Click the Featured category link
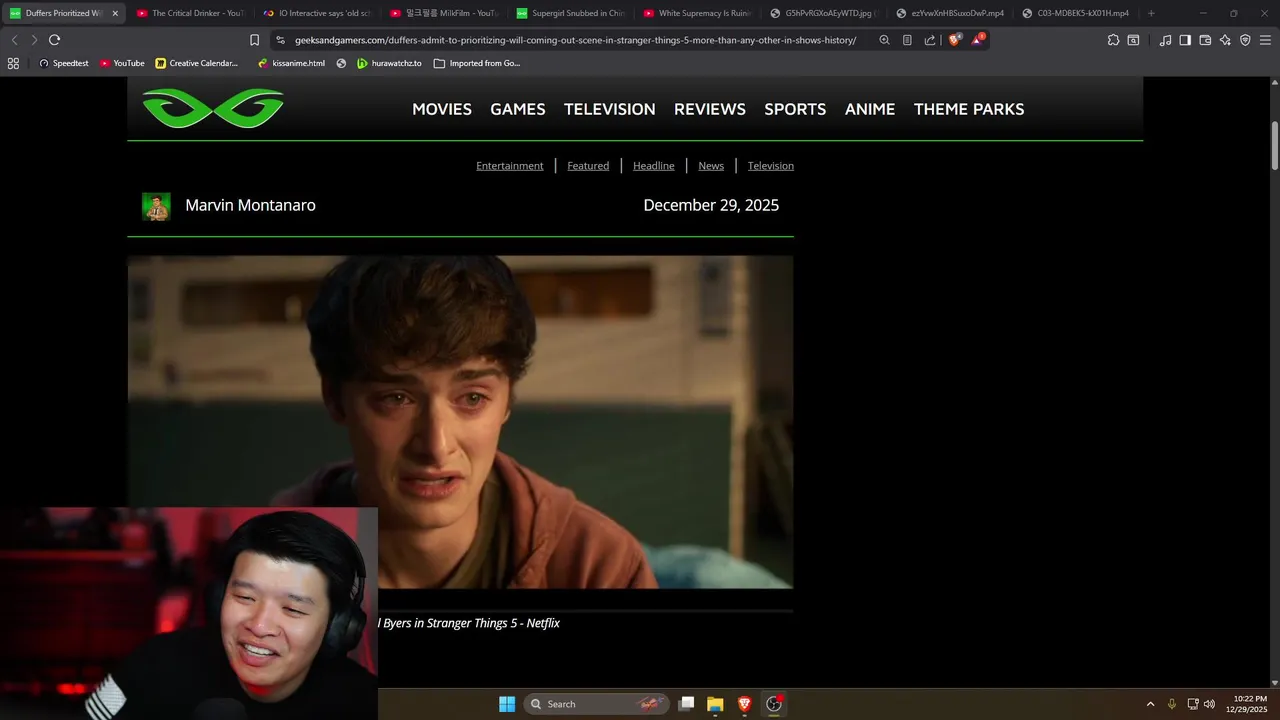Image resolution: width=1280 pixels, height=720 pixels. (x=588, y=166)
